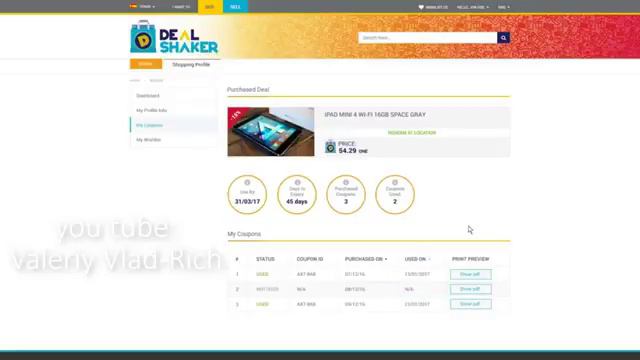This screenshot has width=640, height=360.
Task: Click Show pdf for coupon row 2
Action: pos(471,289)
